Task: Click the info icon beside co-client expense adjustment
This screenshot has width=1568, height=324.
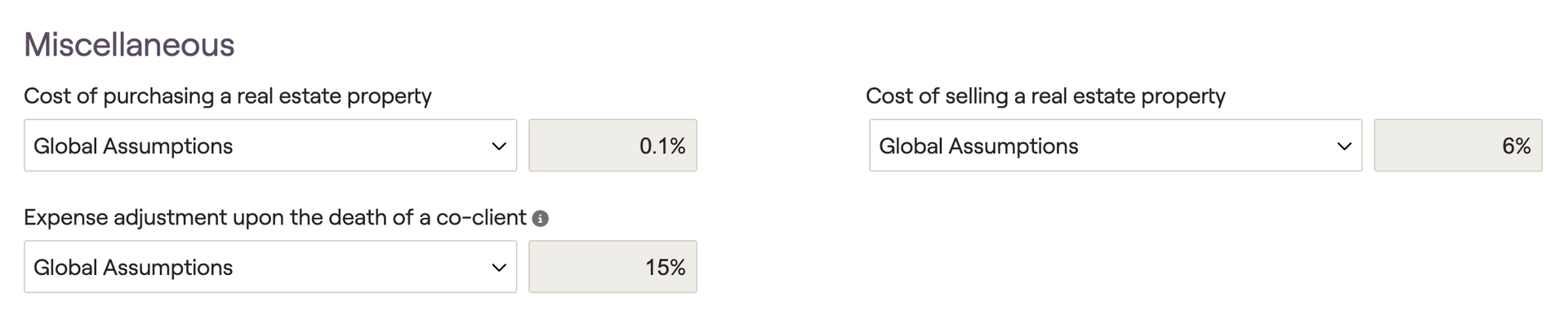Action: 540,219
